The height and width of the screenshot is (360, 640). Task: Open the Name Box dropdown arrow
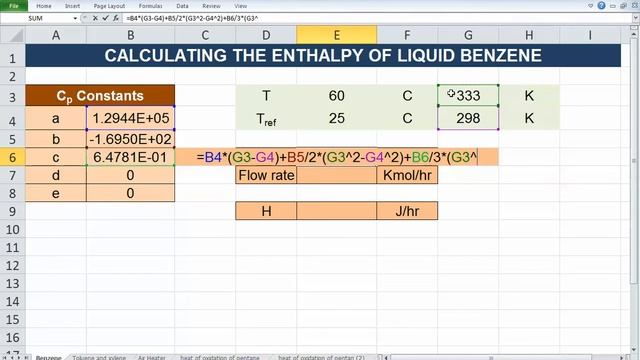75,18
